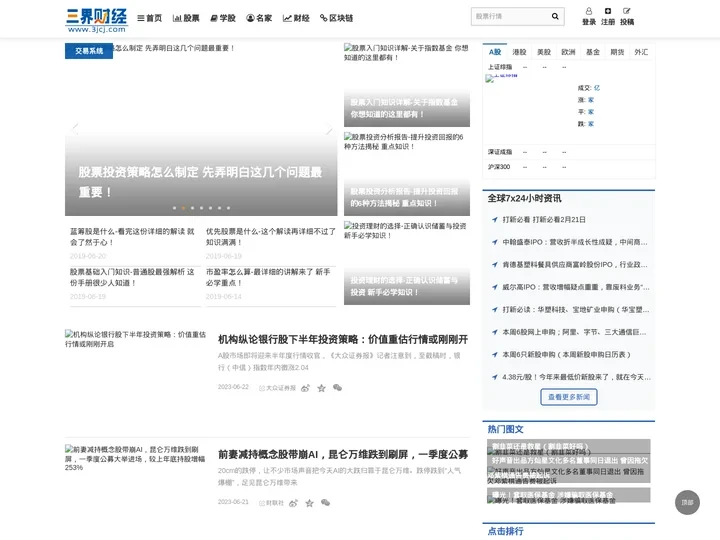Share 银行股 article to Weibo icon
The width and height of the screenshot is (720, 540).
(305, 388)
